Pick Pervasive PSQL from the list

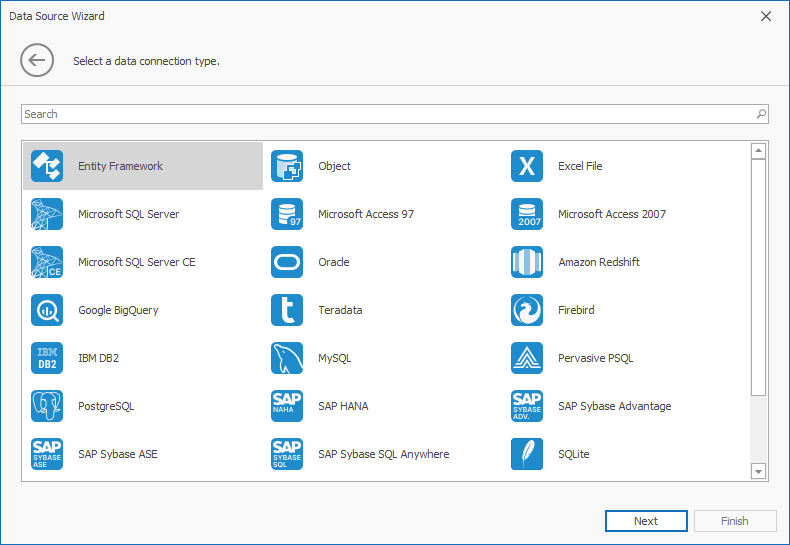coord(595,358)
